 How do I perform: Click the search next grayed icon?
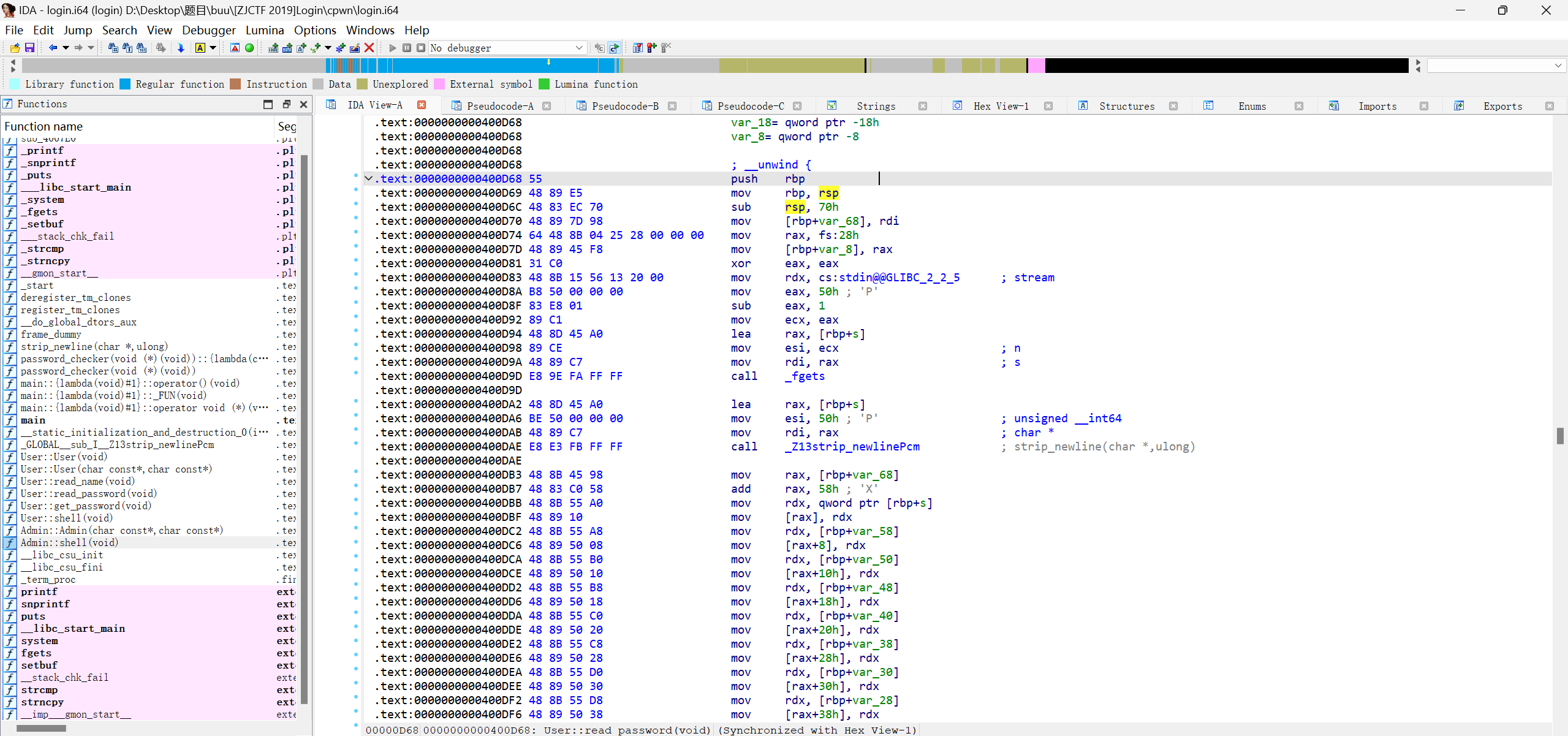coord(161,48)
